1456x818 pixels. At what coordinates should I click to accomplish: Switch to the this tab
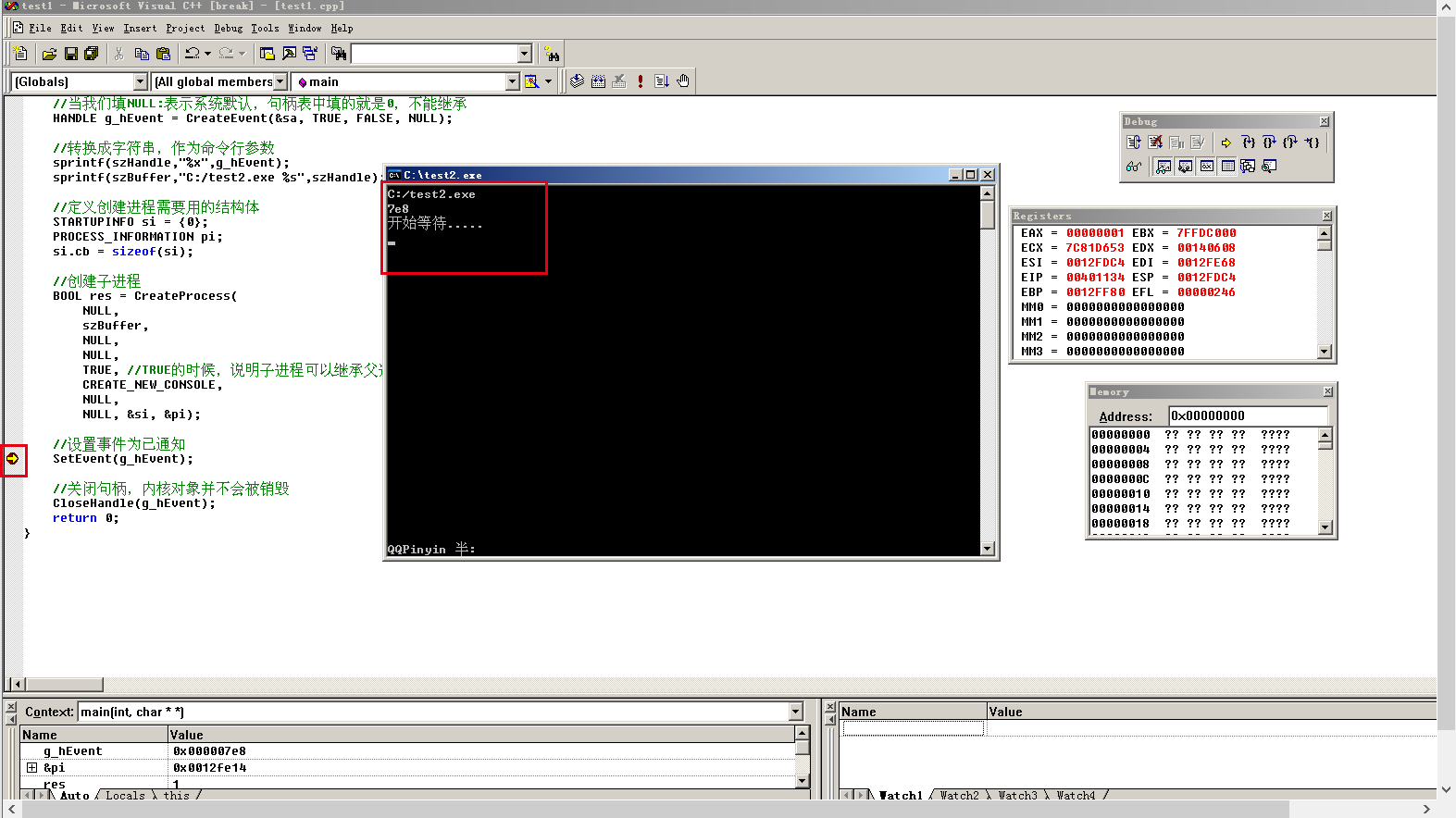pos(176,795)
